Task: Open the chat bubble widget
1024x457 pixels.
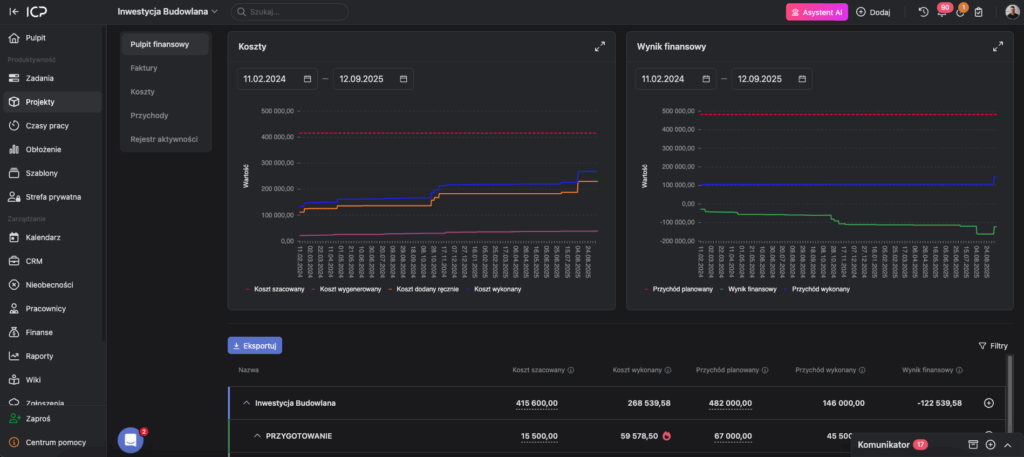Action: [x=130, y=439]
